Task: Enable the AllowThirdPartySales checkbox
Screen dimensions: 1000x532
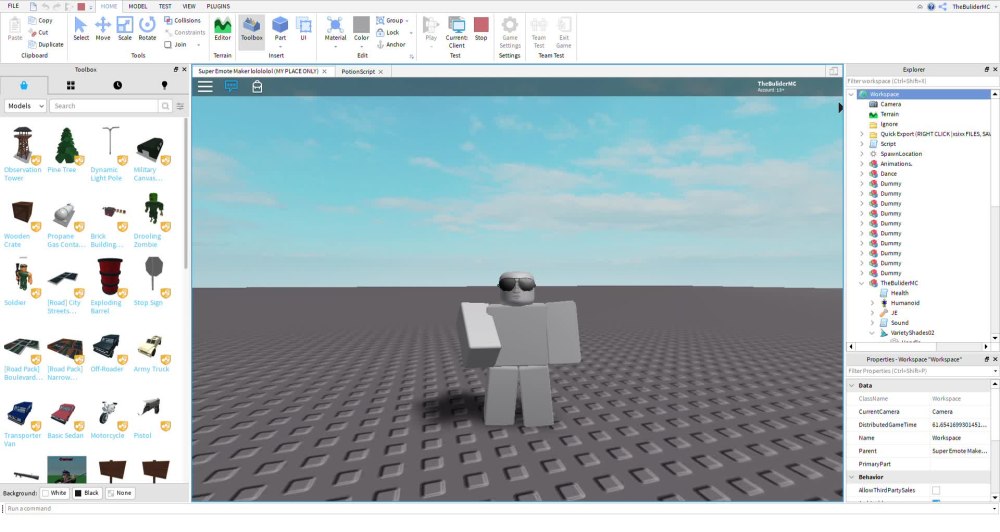Action: click(x=936, y=490)
